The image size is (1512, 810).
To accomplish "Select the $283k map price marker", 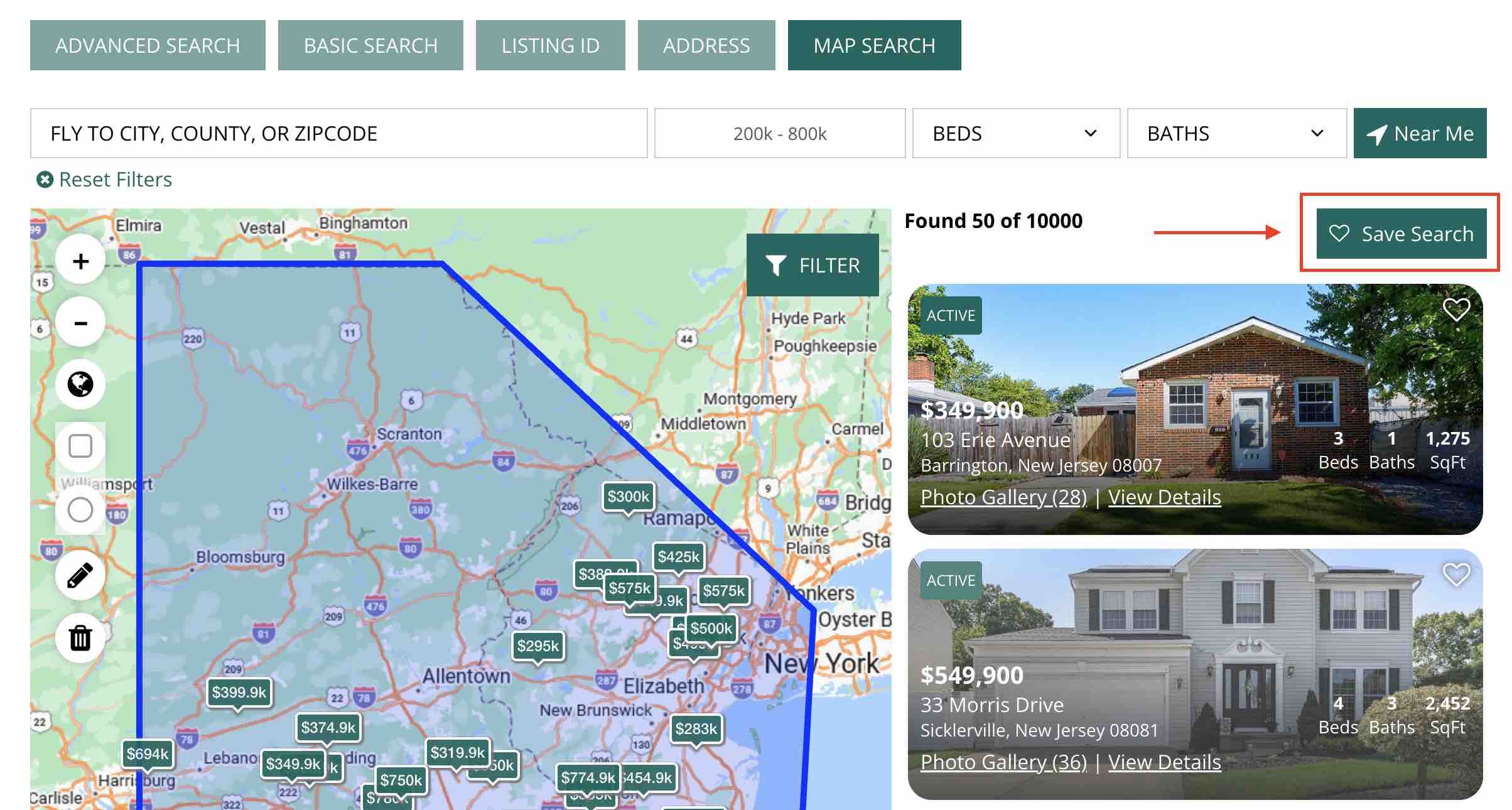I will tap(696, 729).
